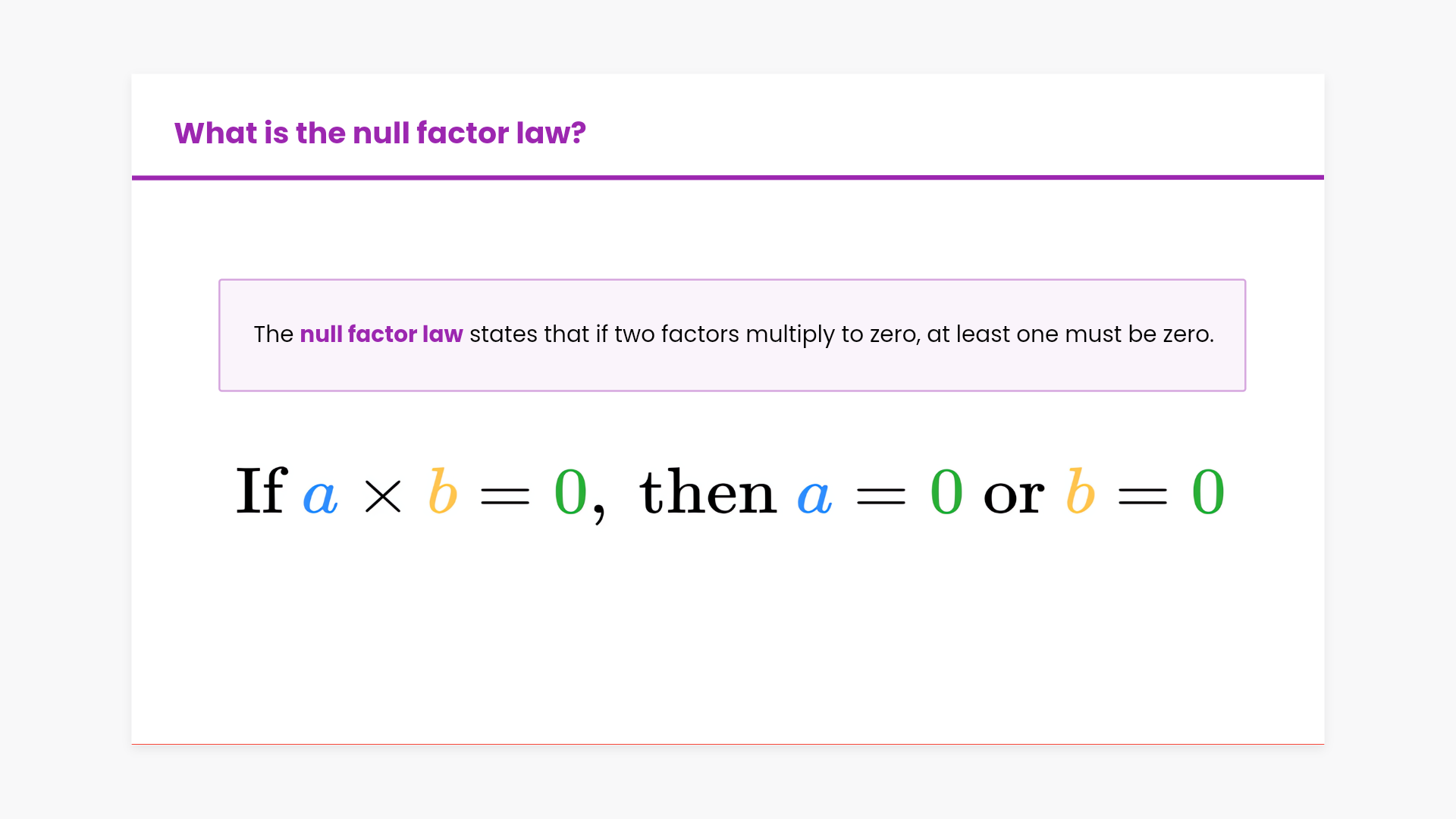The height and width of the screenshot is (819, 1456).
Task: Click the title "What is the null factor law?"
Action: tap(380, 133)
